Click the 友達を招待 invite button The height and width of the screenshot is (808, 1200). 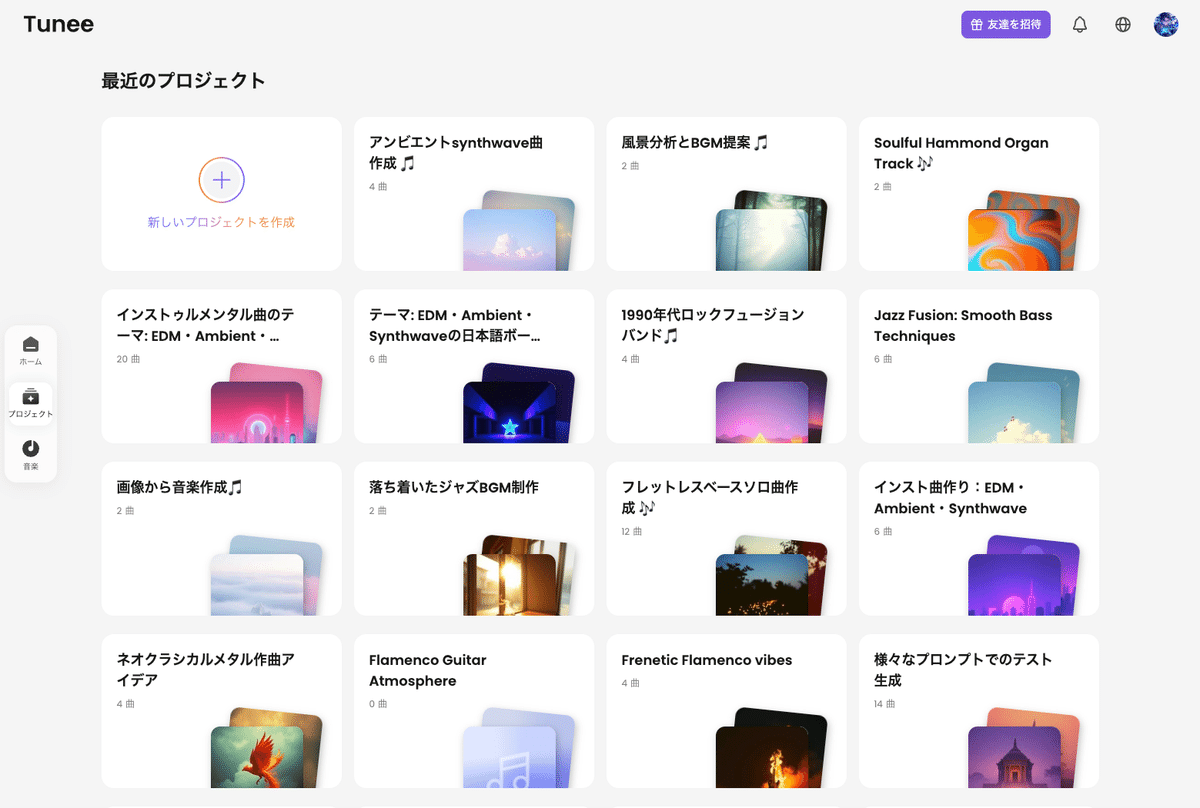1005,25
